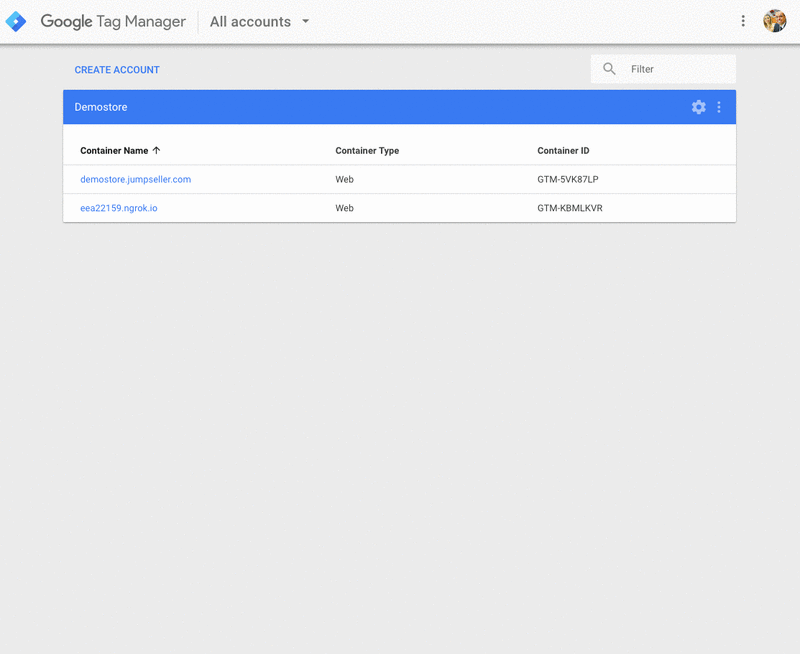
Task: Click the Container ID column header
Action: click(x=563, y=151)
